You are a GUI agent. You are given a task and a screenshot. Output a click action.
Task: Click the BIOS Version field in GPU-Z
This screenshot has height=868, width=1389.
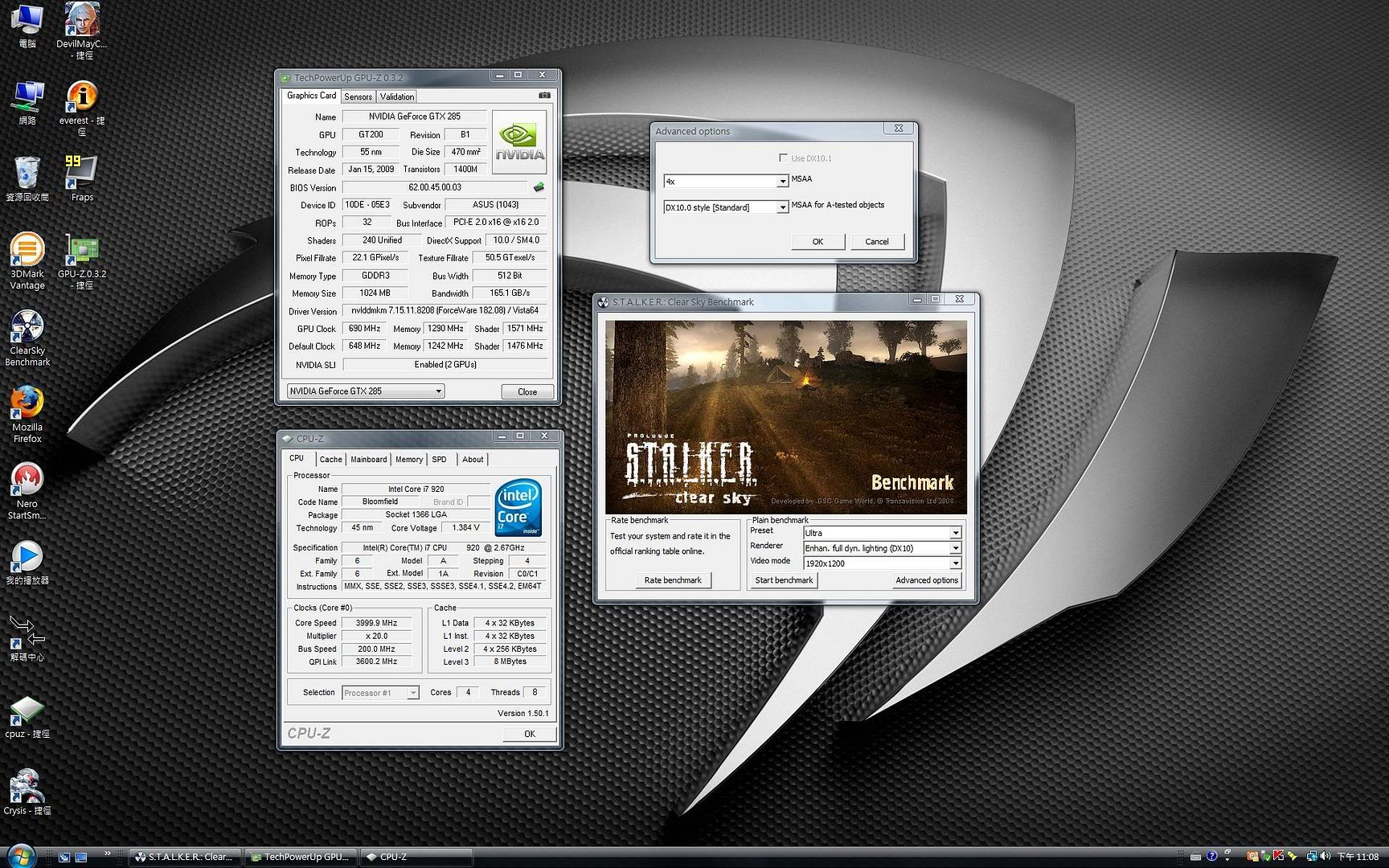(x=435, y=187)
